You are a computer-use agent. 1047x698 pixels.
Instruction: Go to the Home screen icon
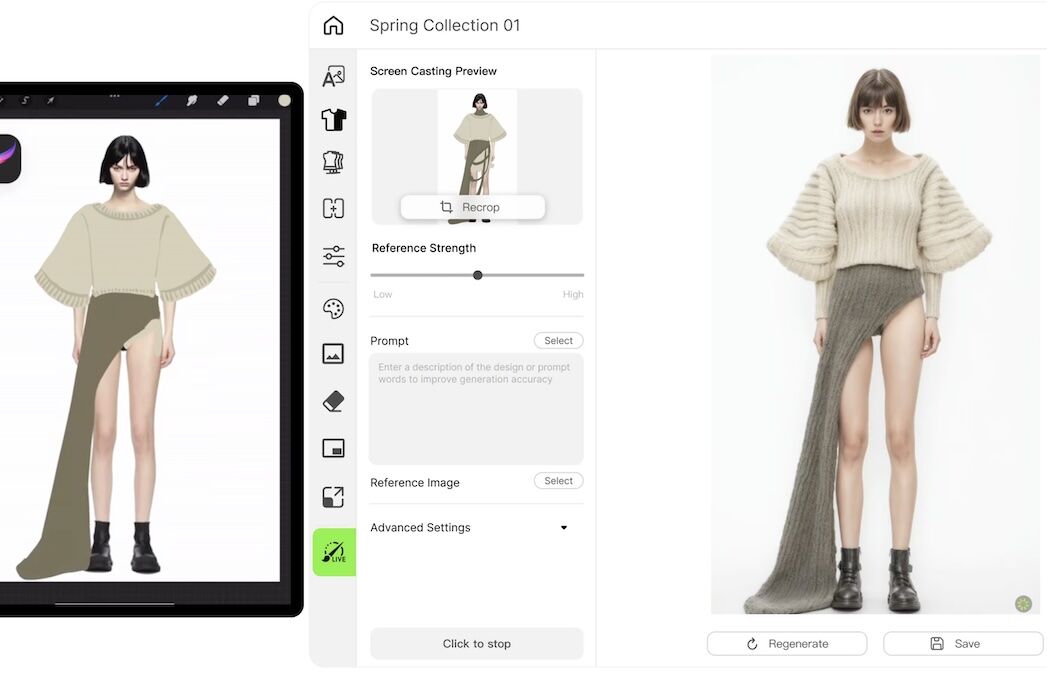333,26
